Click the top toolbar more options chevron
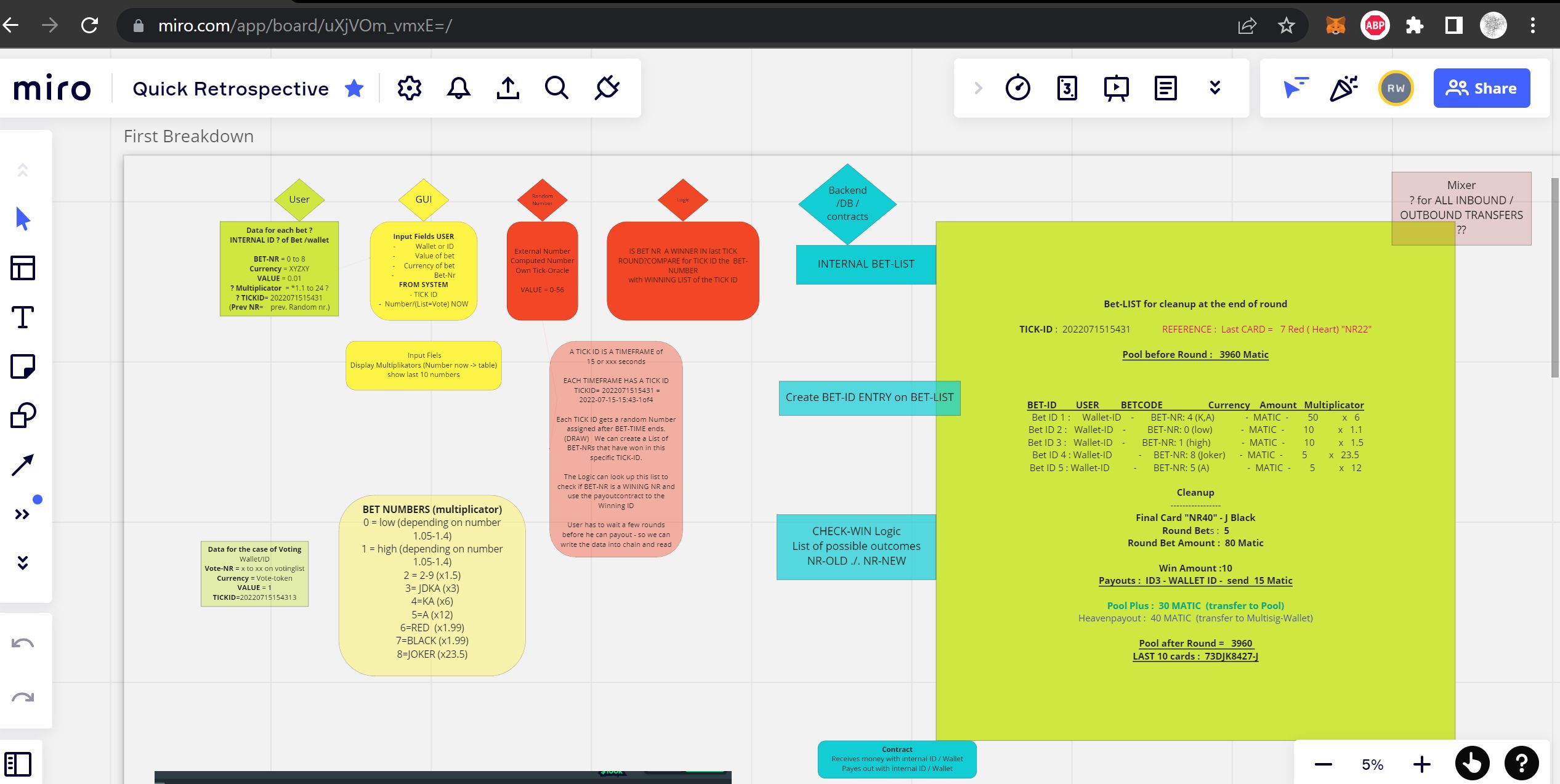Image resolution: width=1560 pixels, height=784 pixels. pyautogui.click(x=1213, y=88)
